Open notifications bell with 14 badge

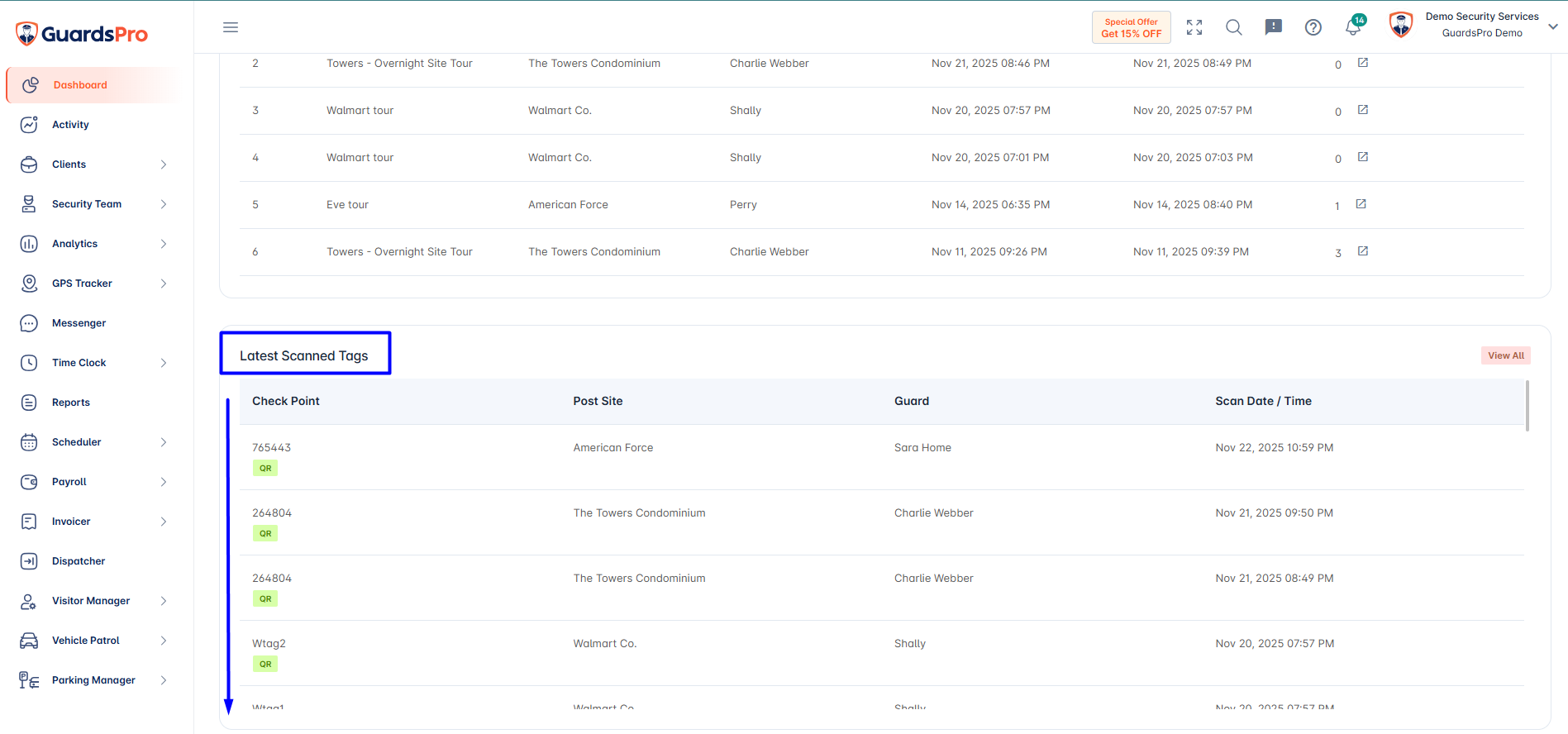pyautogui.click(x=1355, y=26)
